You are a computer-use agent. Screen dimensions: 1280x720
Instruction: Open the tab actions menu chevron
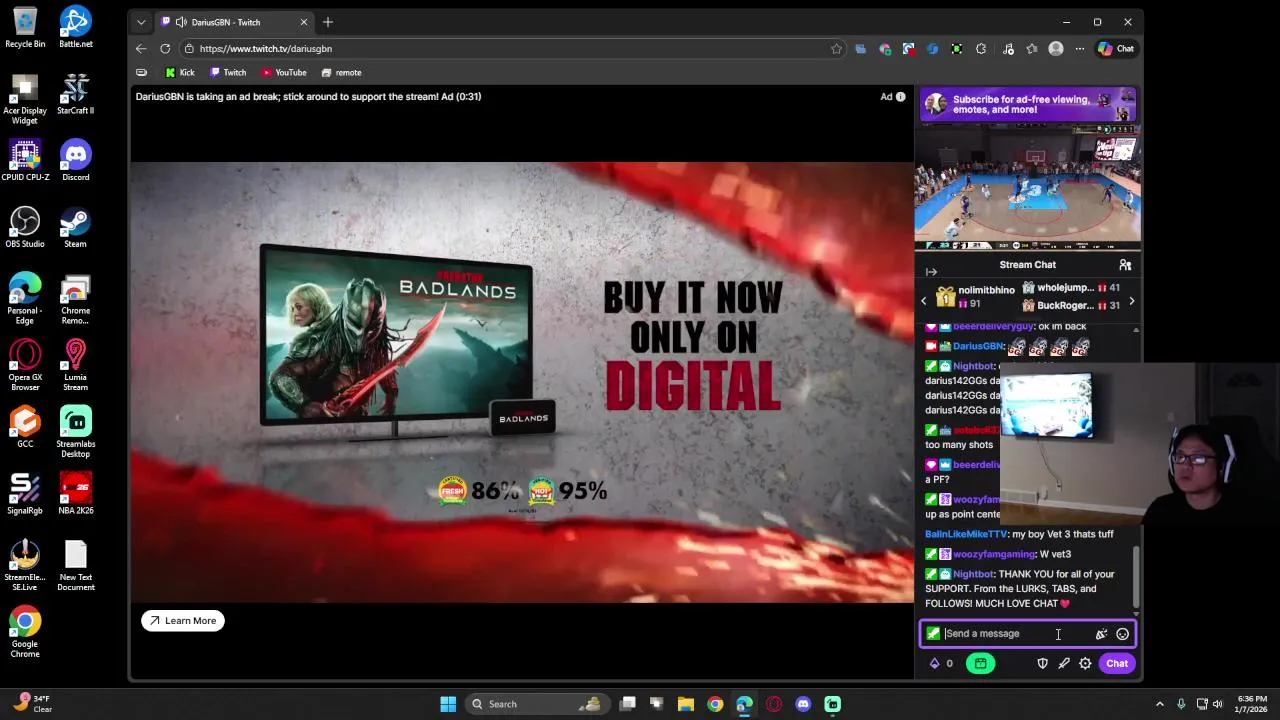[141, 22]
